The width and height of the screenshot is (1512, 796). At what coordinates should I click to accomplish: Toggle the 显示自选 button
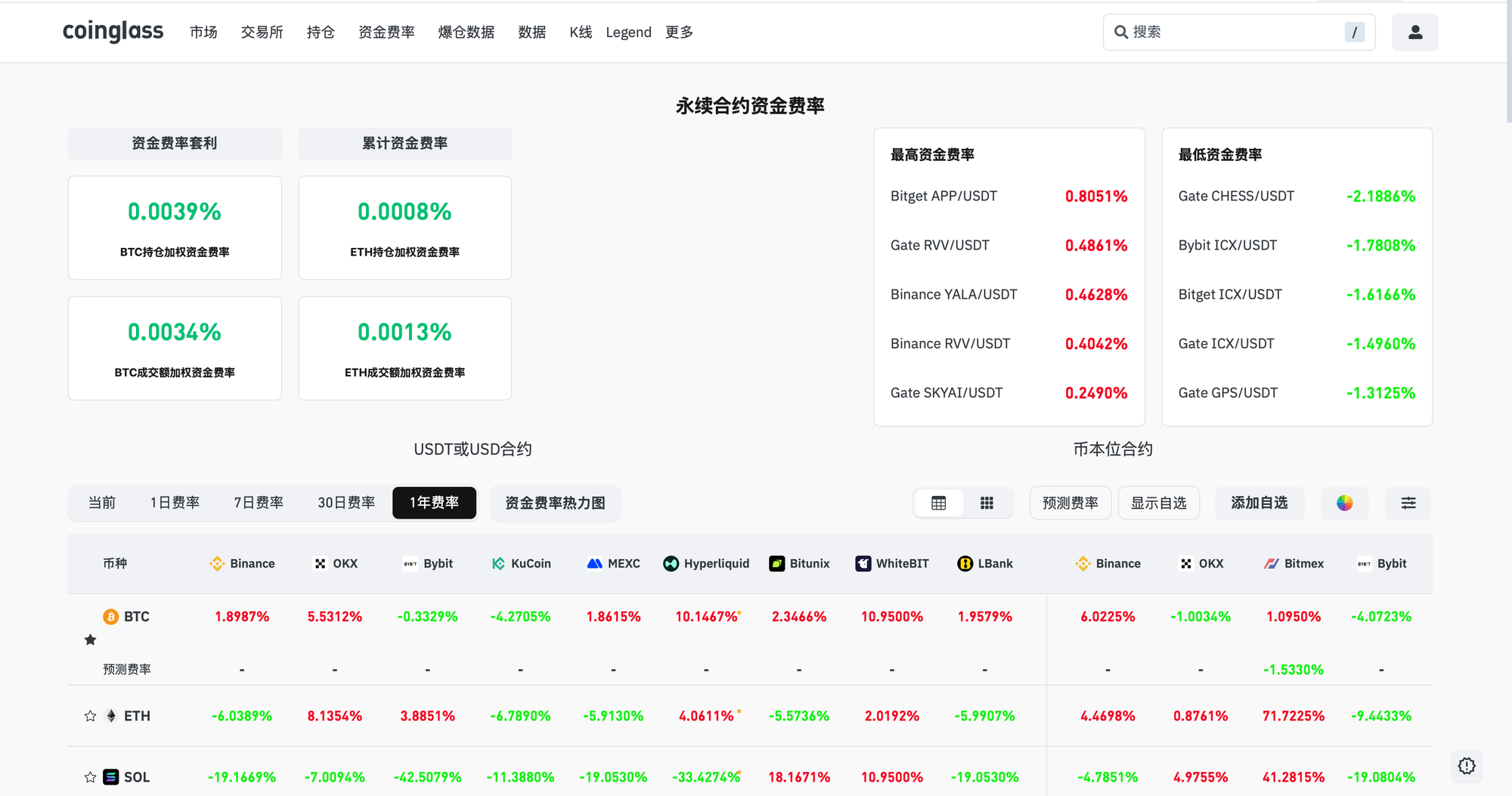1158,503
